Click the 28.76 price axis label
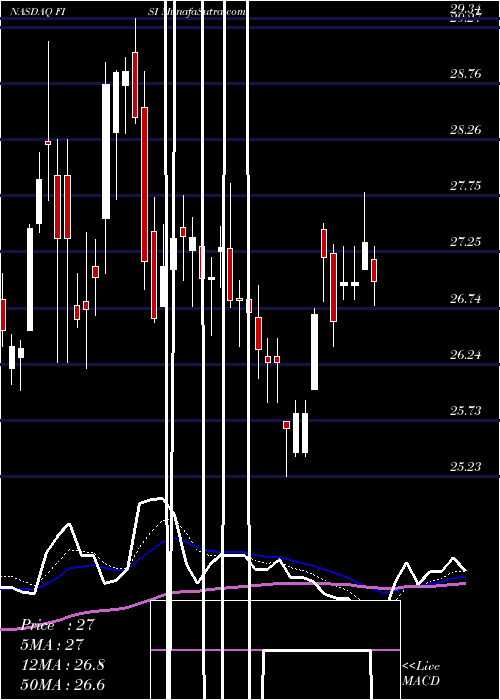Viewport: 500px width, 700px height. [x=465, y=74]
